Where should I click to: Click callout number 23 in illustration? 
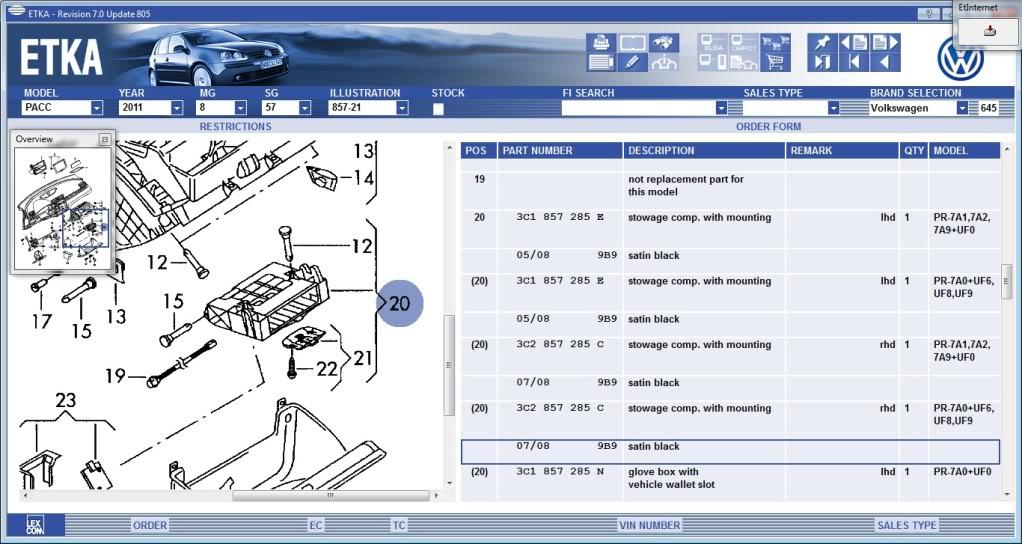(65, 399)
